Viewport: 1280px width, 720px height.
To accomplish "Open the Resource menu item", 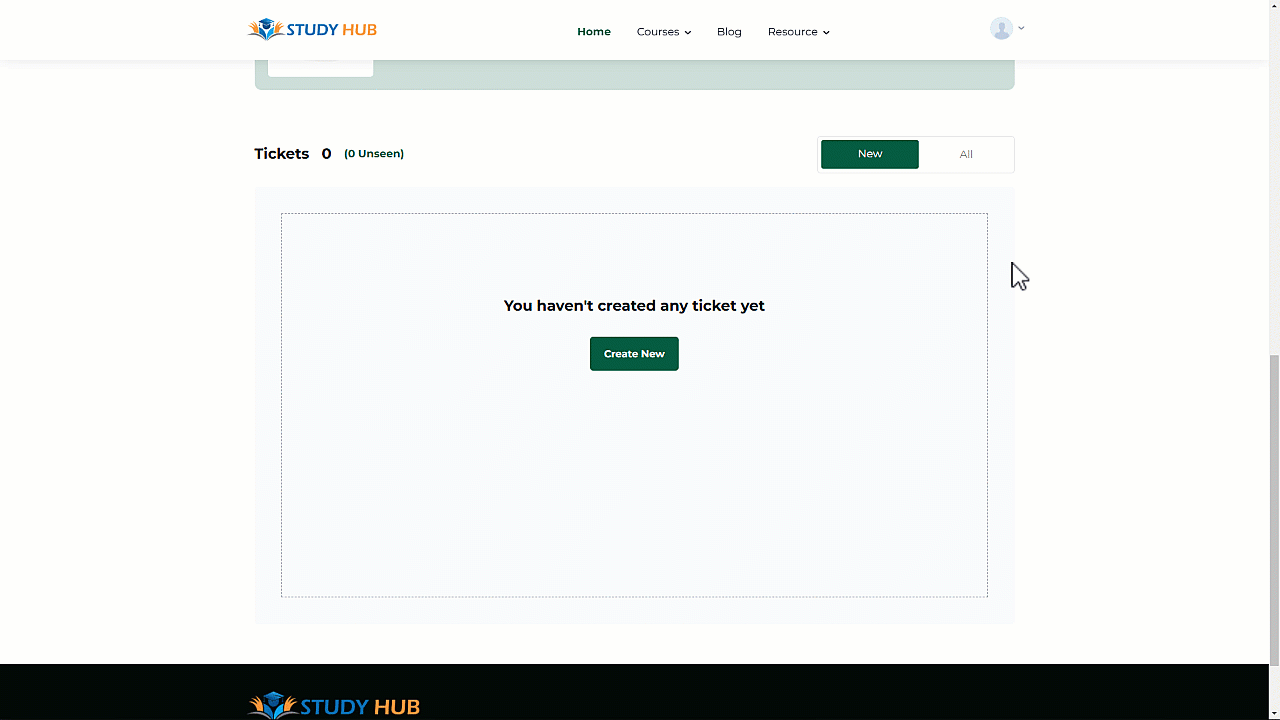I will pos(792,32).
